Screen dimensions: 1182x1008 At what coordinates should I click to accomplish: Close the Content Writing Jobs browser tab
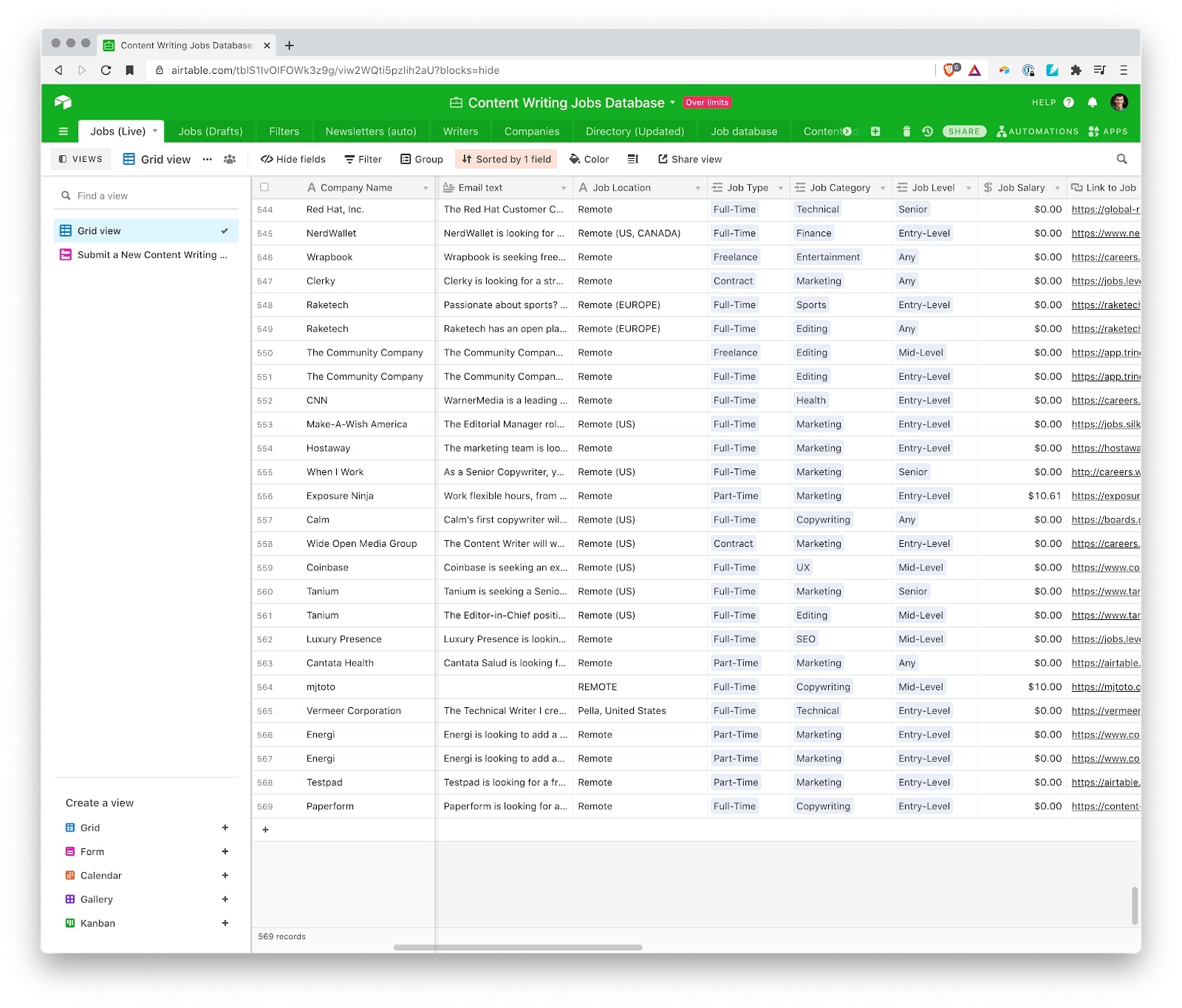(x=267, y=45)
